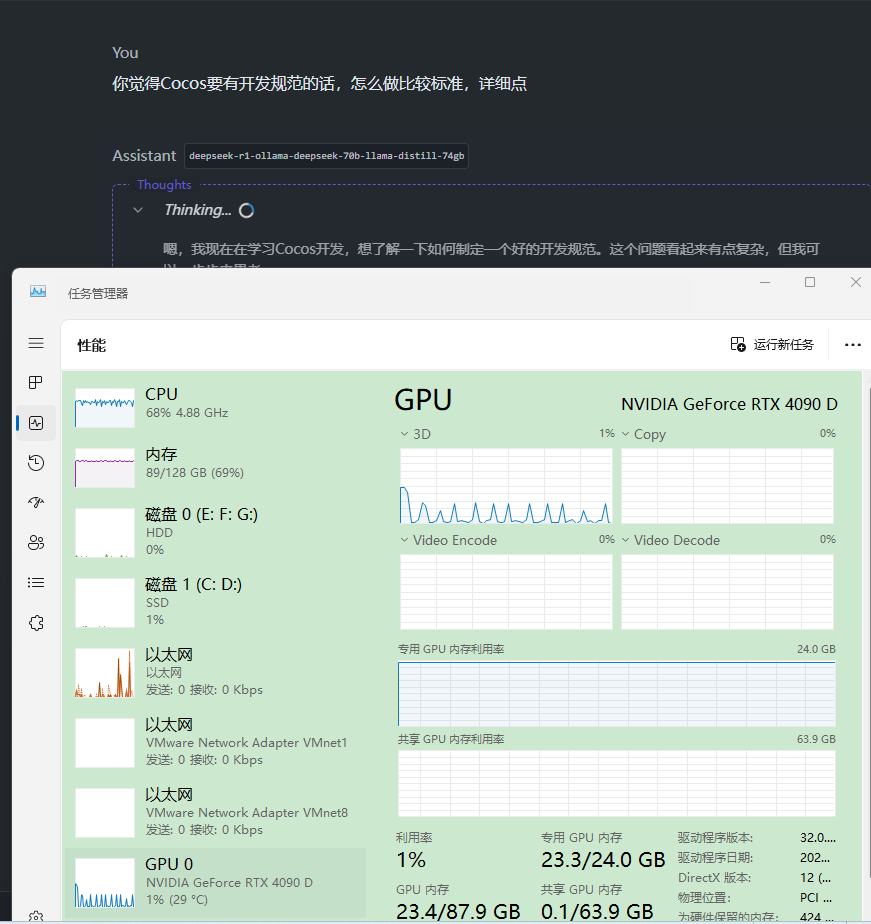The height and width of the screenshot is (924, 871).
Task: Open the Processes page icon in sidebar
Action: pos(36,382)
